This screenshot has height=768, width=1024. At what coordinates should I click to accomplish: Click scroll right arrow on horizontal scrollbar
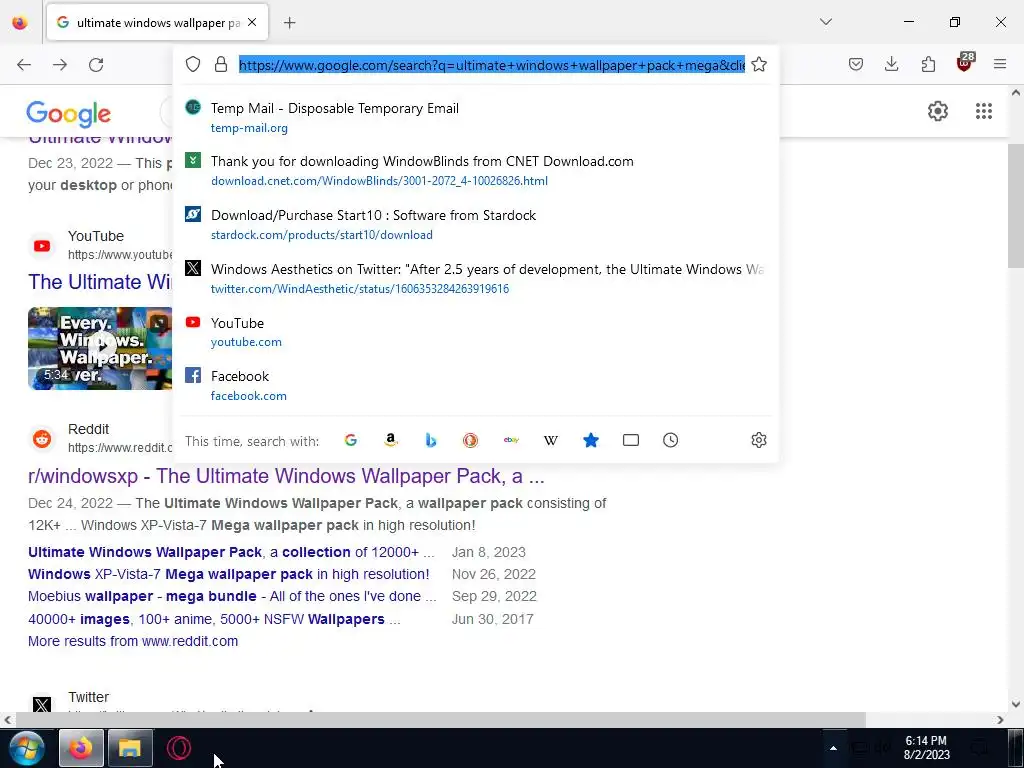1000,720
